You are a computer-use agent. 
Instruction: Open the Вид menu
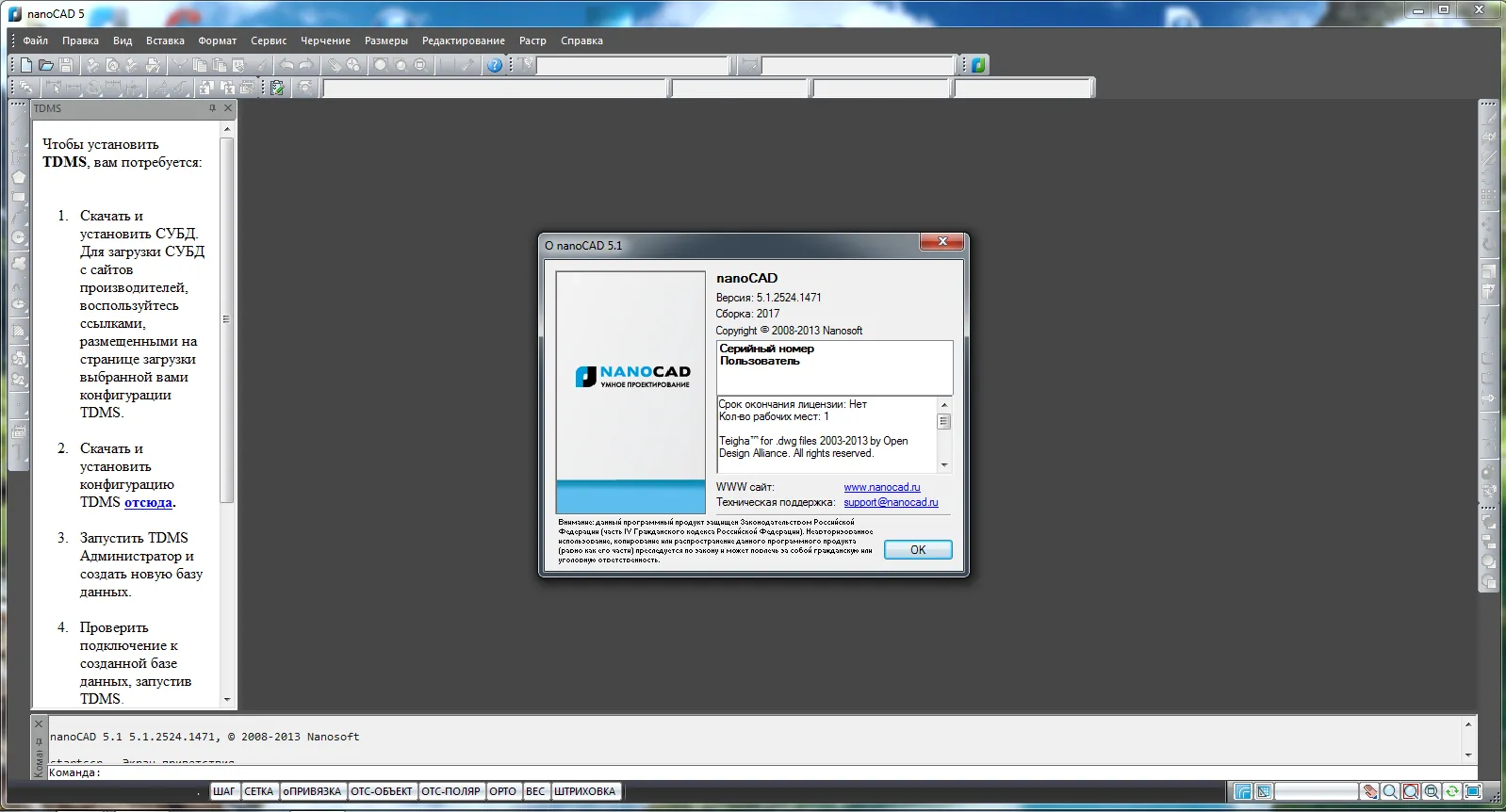tap(123, 41)
